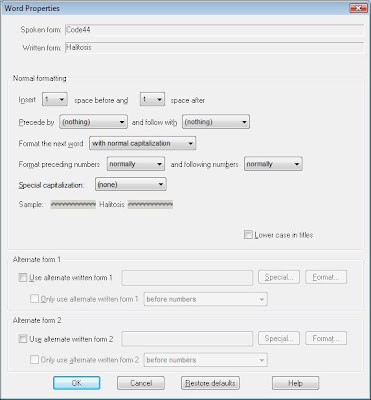Click the Spoken form field
This screenshot has width=371, height=400.
point(214,30)
